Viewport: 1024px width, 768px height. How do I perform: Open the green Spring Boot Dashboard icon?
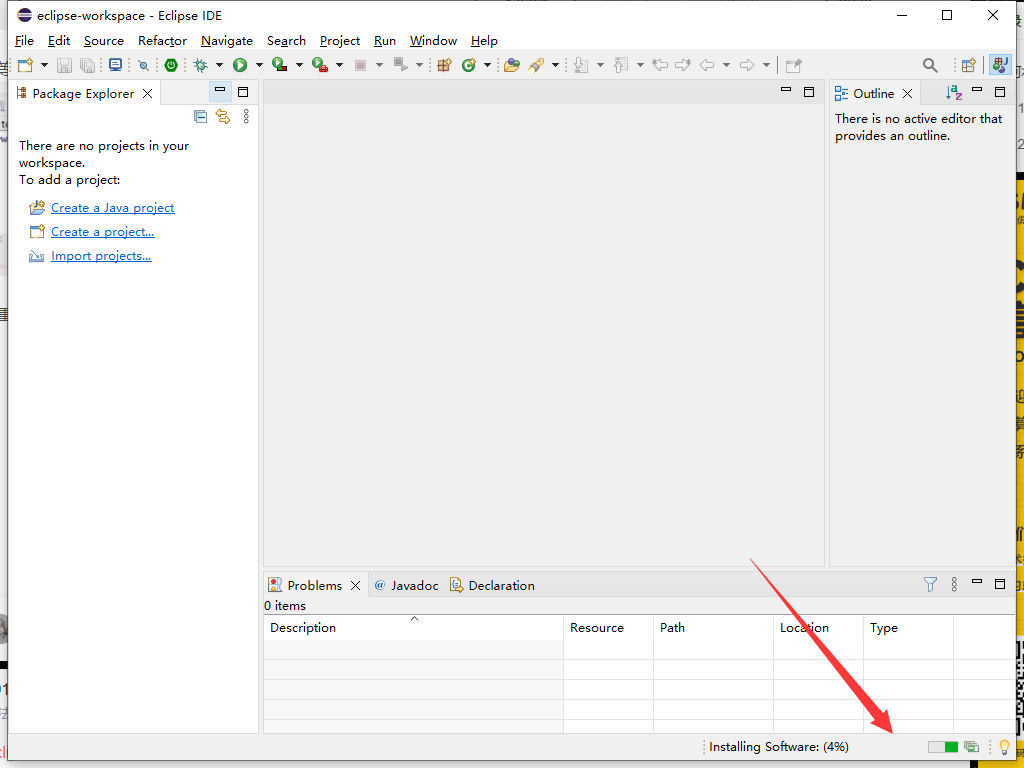[x=171, y=65]
